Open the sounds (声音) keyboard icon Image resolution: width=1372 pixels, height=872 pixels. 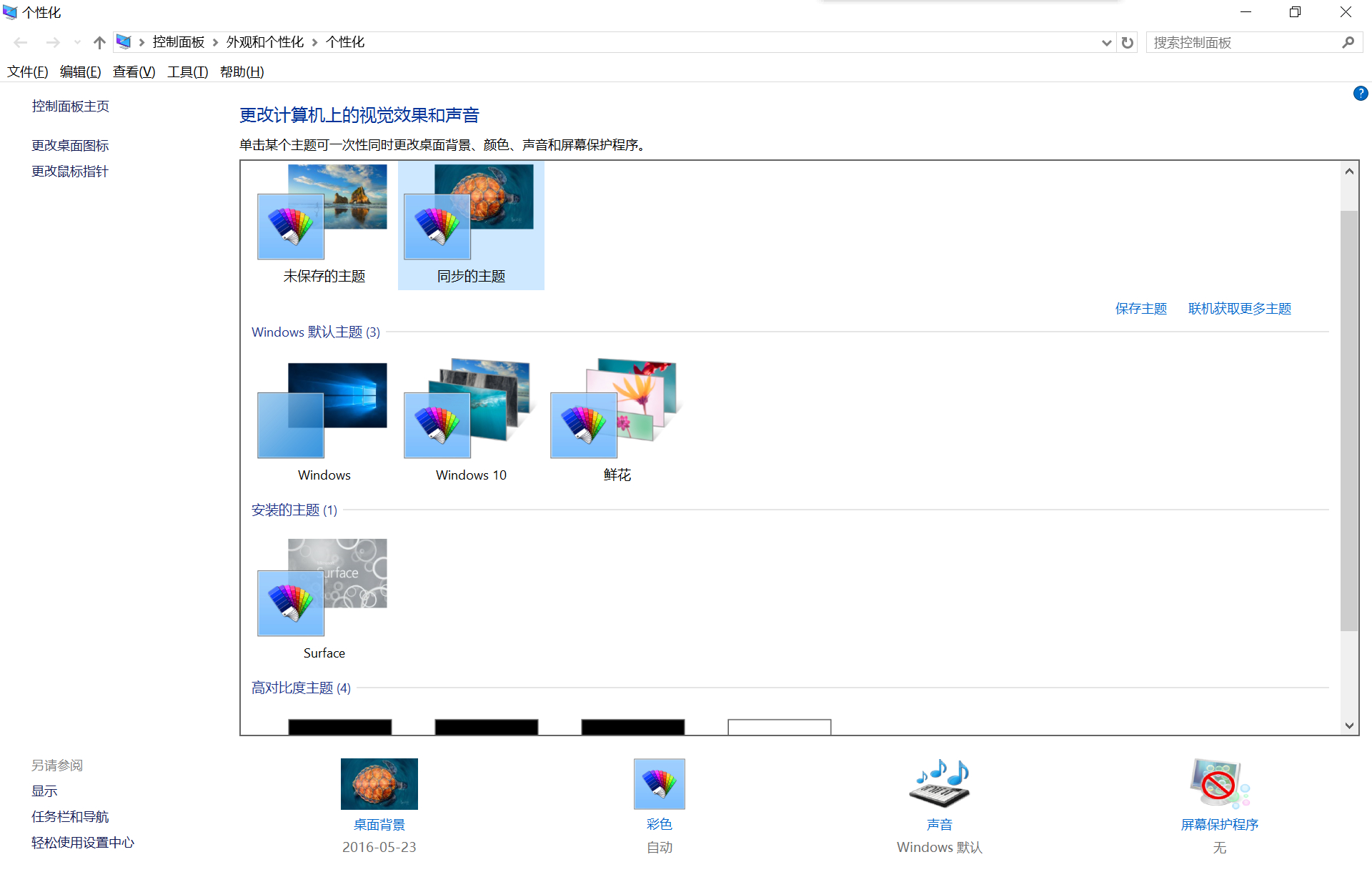tap(939, 784)
